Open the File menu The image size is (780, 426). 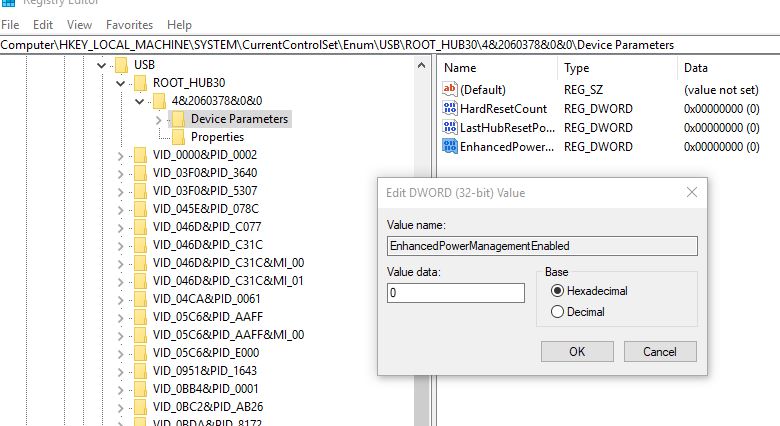[x=10, y=24]
